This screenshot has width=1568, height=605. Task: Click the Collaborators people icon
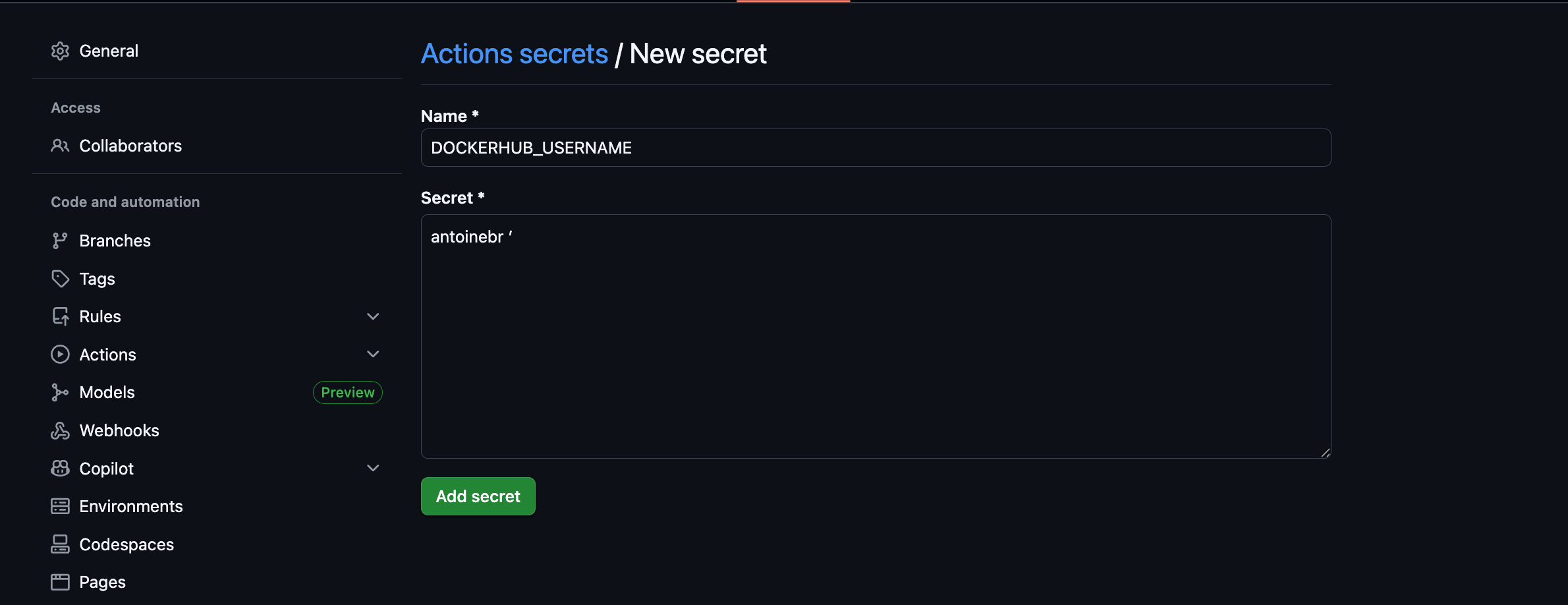pos(60,146)
